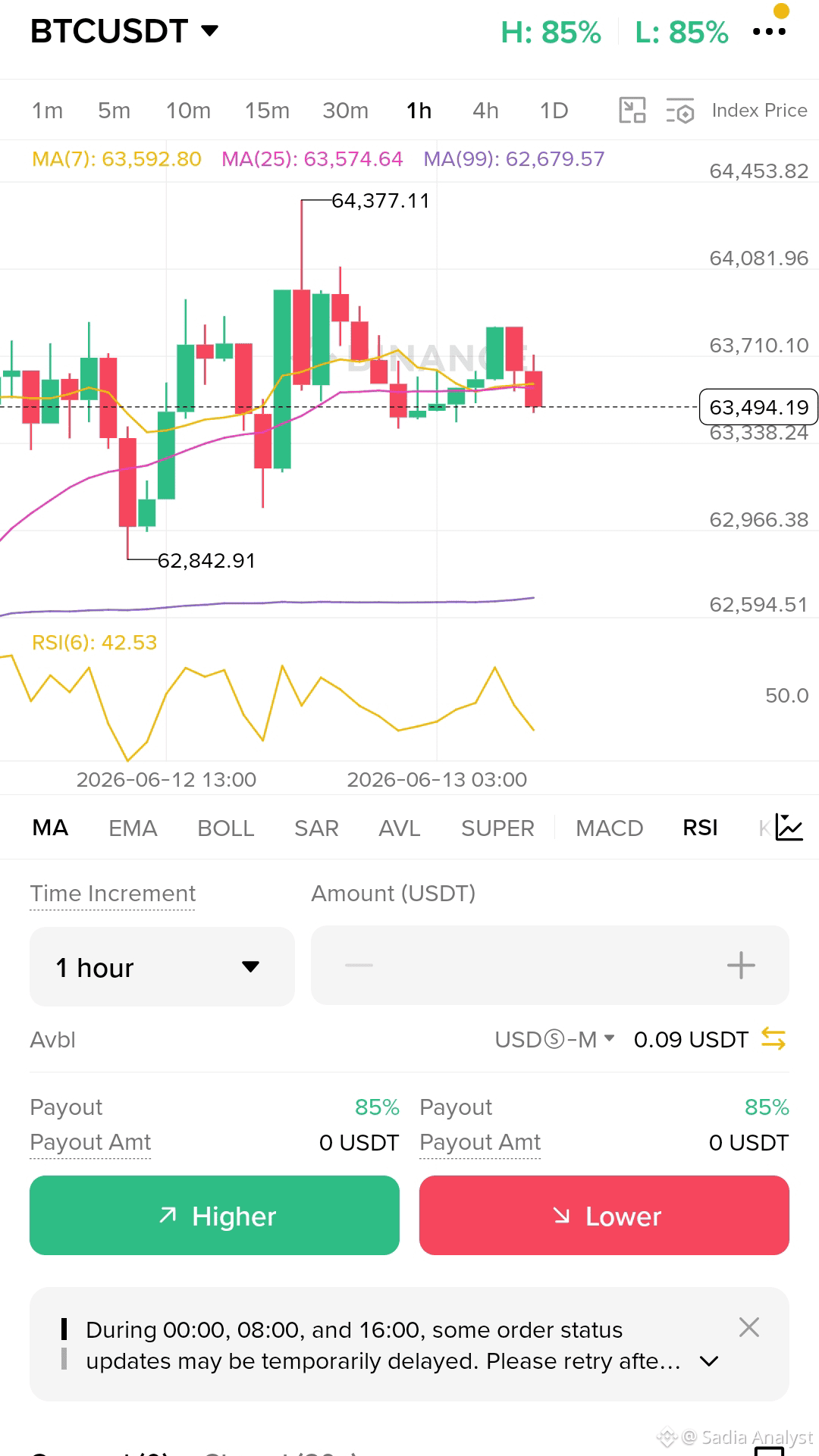Toggle the RSI indicator
The width and height of the screenshot is (819, 1456).
point(700,828)
